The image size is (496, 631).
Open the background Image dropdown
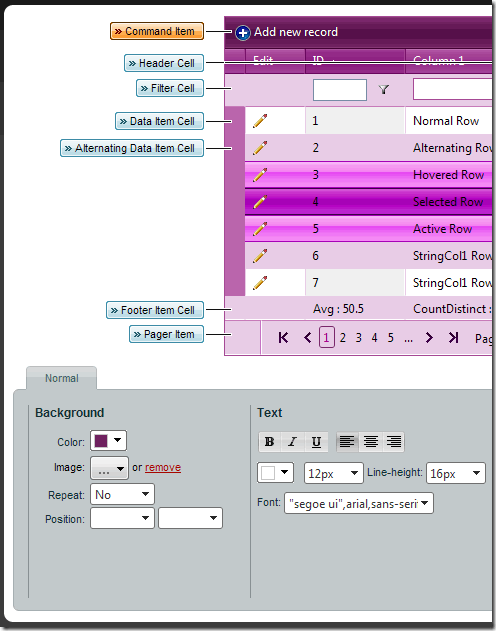[x=109, y=468]
